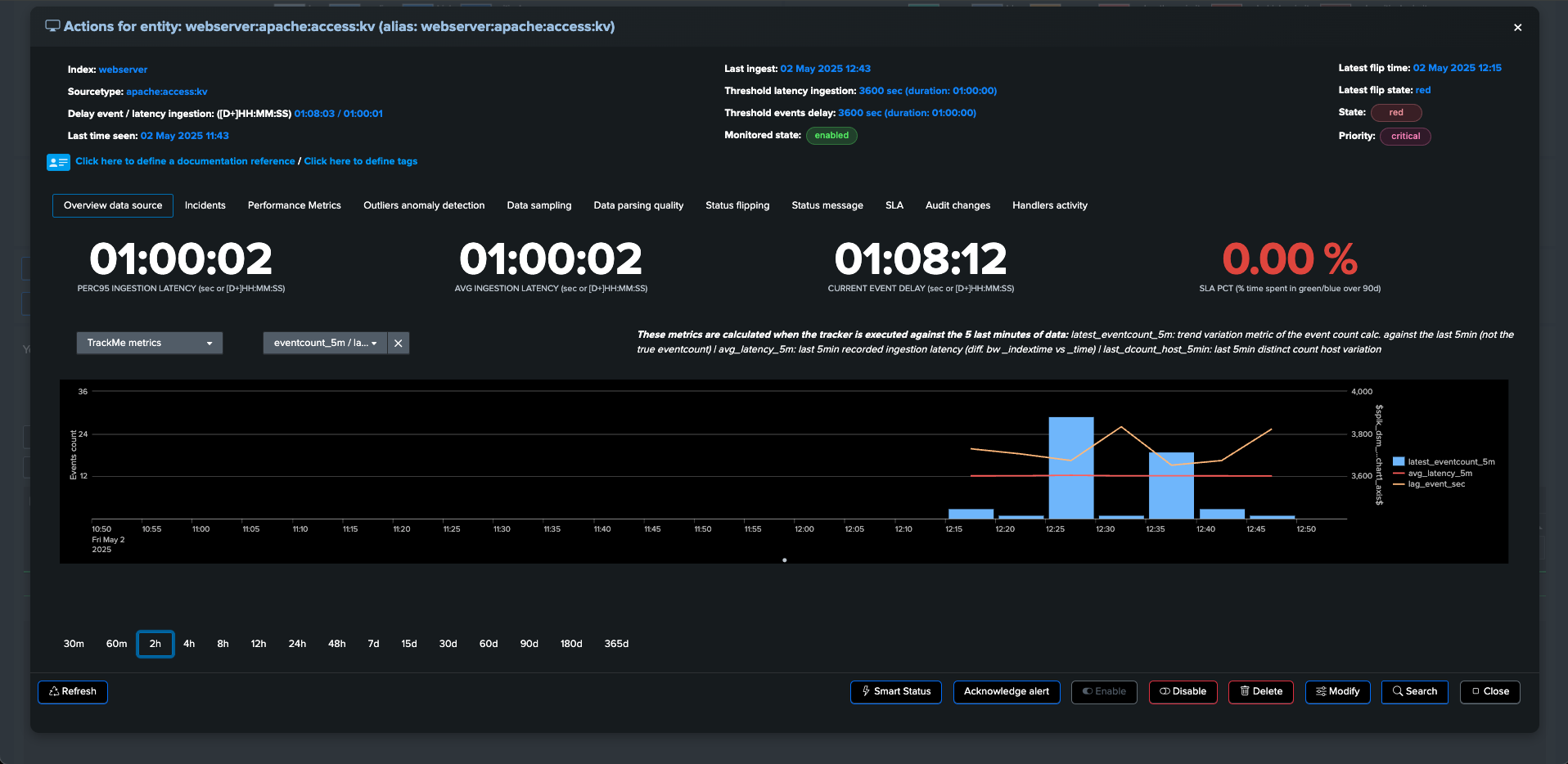The image size is (1568, 764).
Task: Expand the TrackMe metrics dropdown
Action: point(150,343)
